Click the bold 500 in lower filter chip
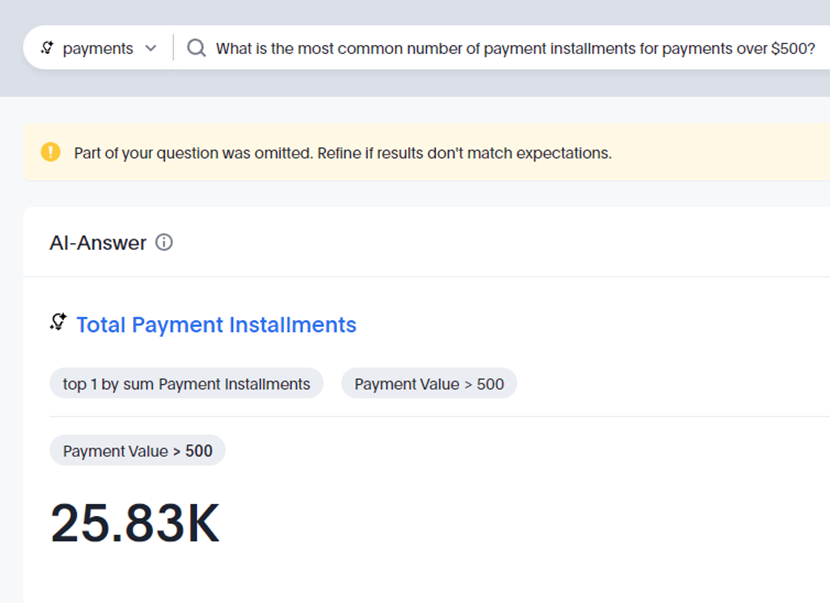830x603 pixels. [x=199, y=451]
